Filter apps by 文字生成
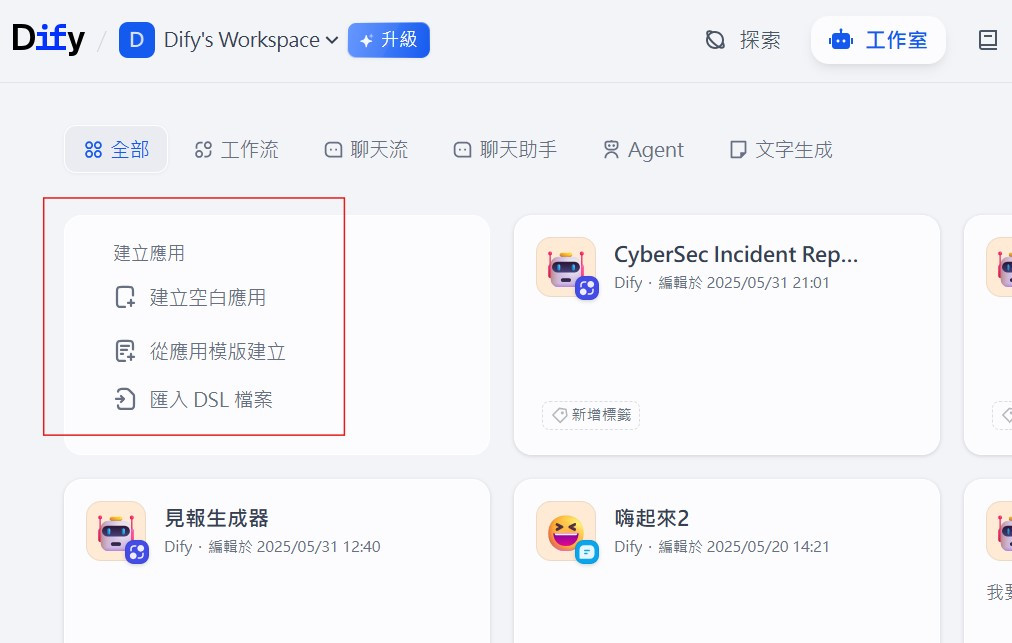The height and width of the screenshot is (643, 1012). (781, 150)
